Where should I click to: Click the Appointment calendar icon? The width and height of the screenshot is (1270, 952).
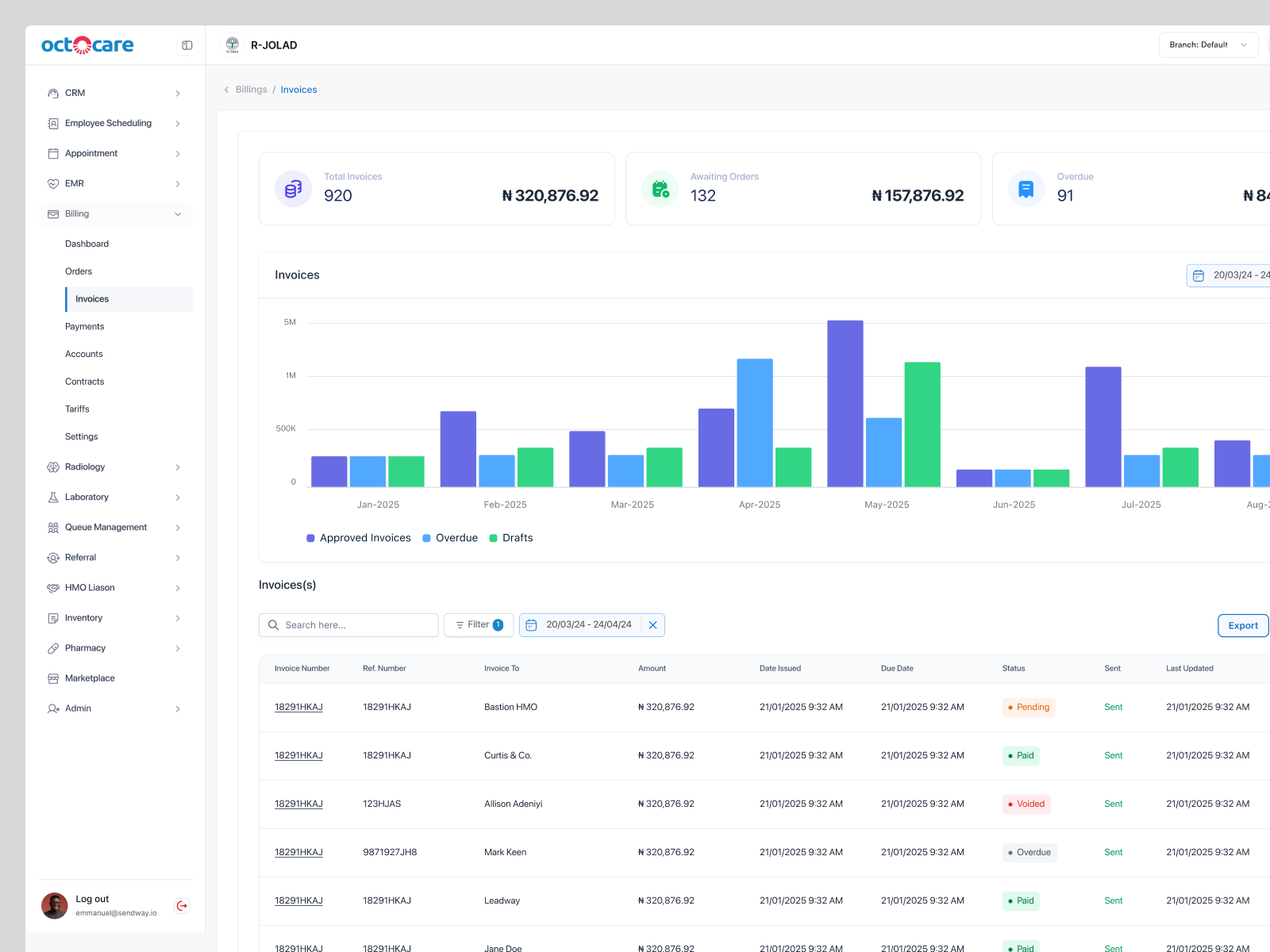pyautogui.click(x=52, y=153)
